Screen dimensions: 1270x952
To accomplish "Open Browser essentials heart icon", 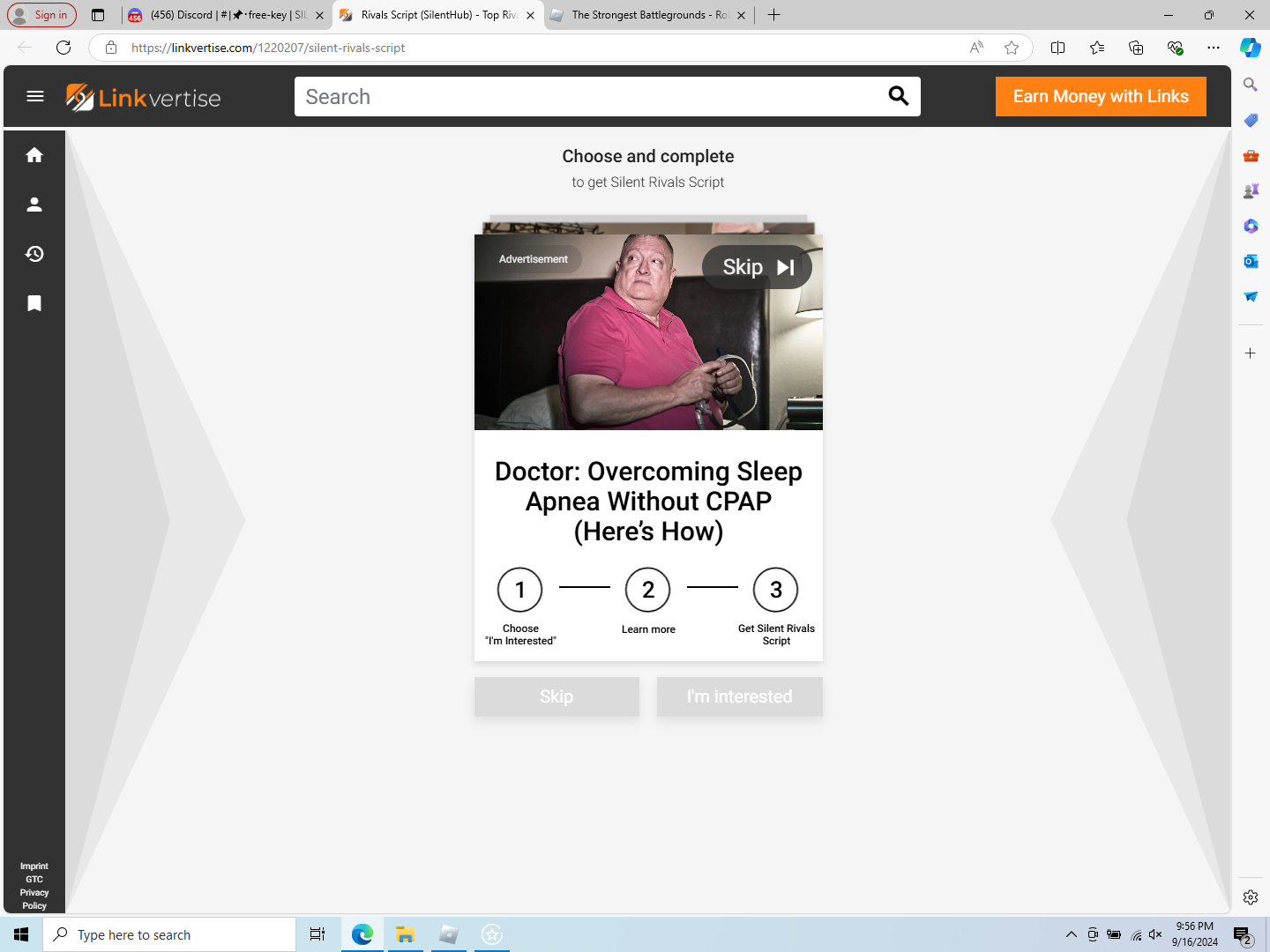I will 1175,48.
